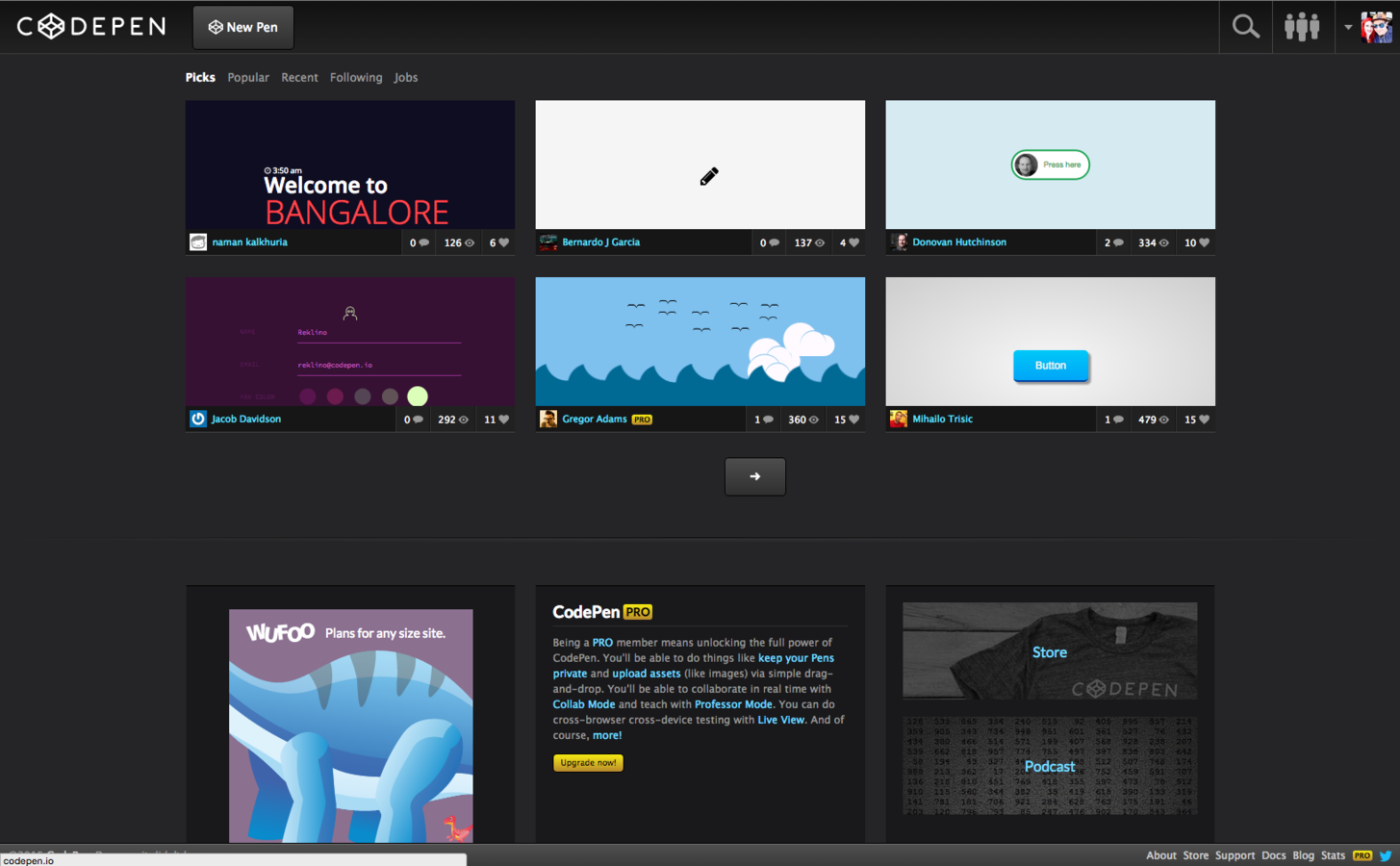This screenshot has height=866, width=1400.
Task: Follow the Live View link
Action: (781, 720)
